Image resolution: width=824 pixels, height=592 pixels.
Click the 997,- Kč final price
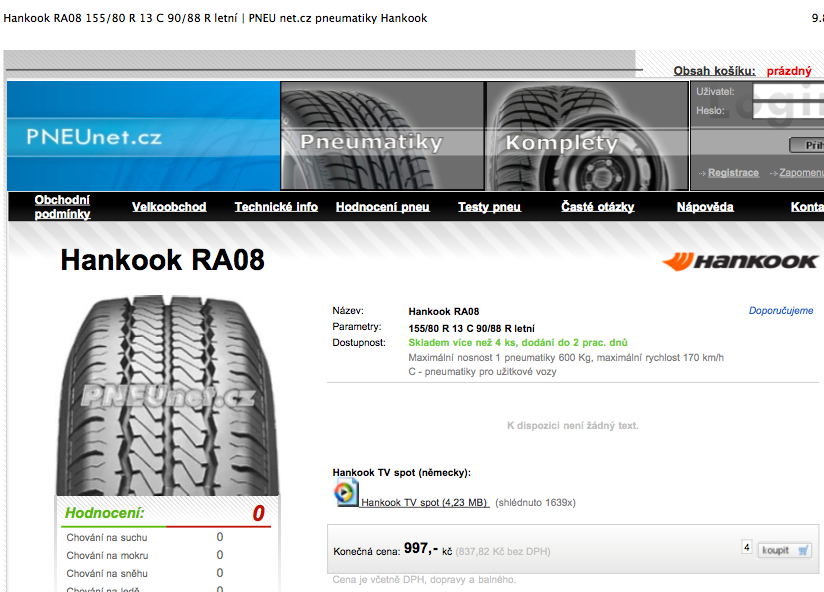pos(428,549)
